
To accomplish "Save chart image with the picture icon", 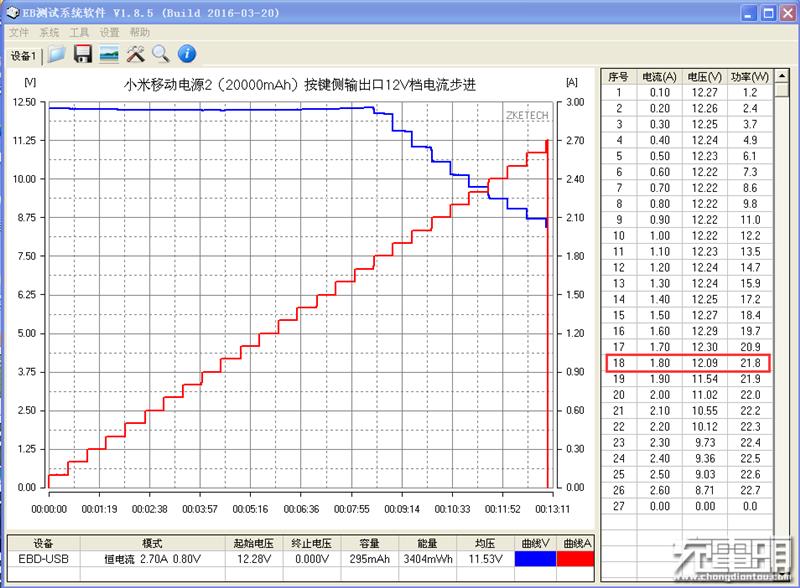I will point(109,54).
